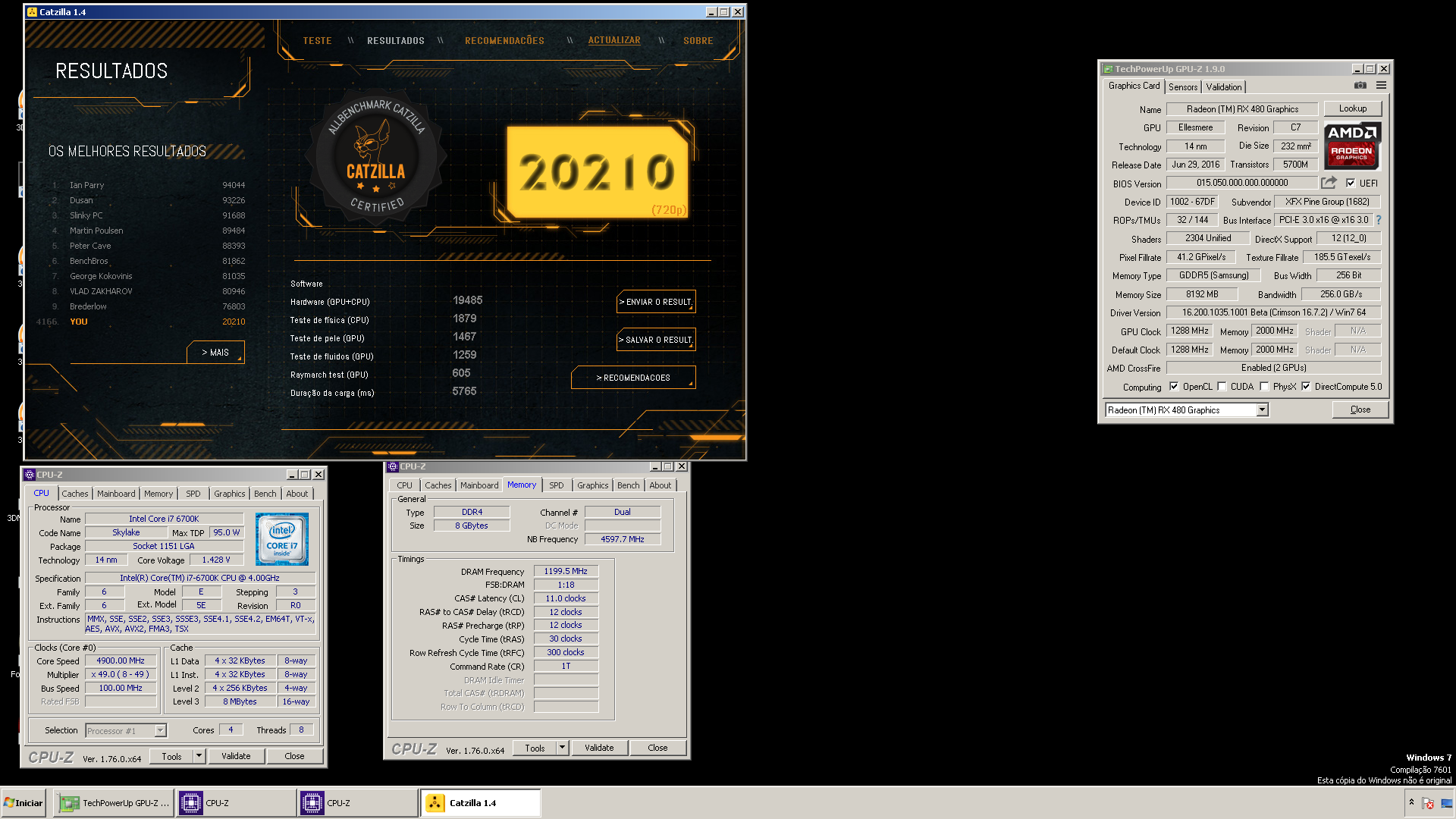Click Validate in CPU-Z Memory window
The width and height of the screenshot is (1456, 819).
[x=599, y=748]
